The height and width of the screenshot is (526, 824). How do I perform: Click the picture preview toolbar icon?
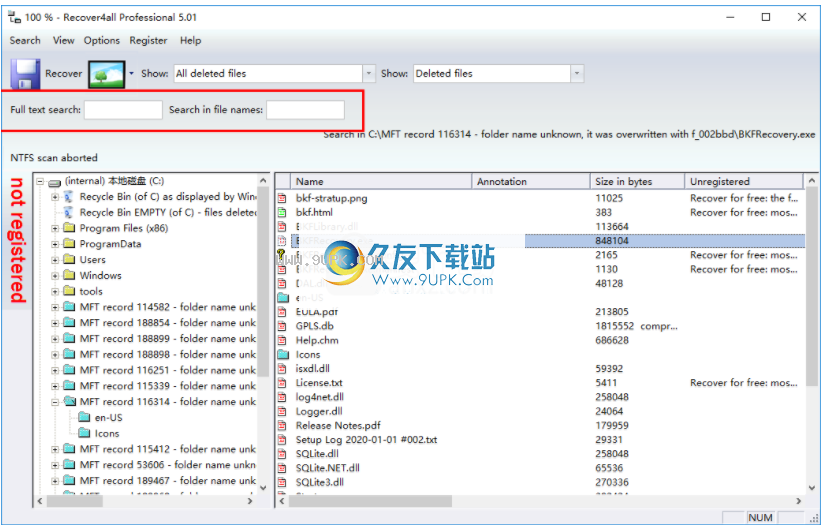[x=107, y=74]
